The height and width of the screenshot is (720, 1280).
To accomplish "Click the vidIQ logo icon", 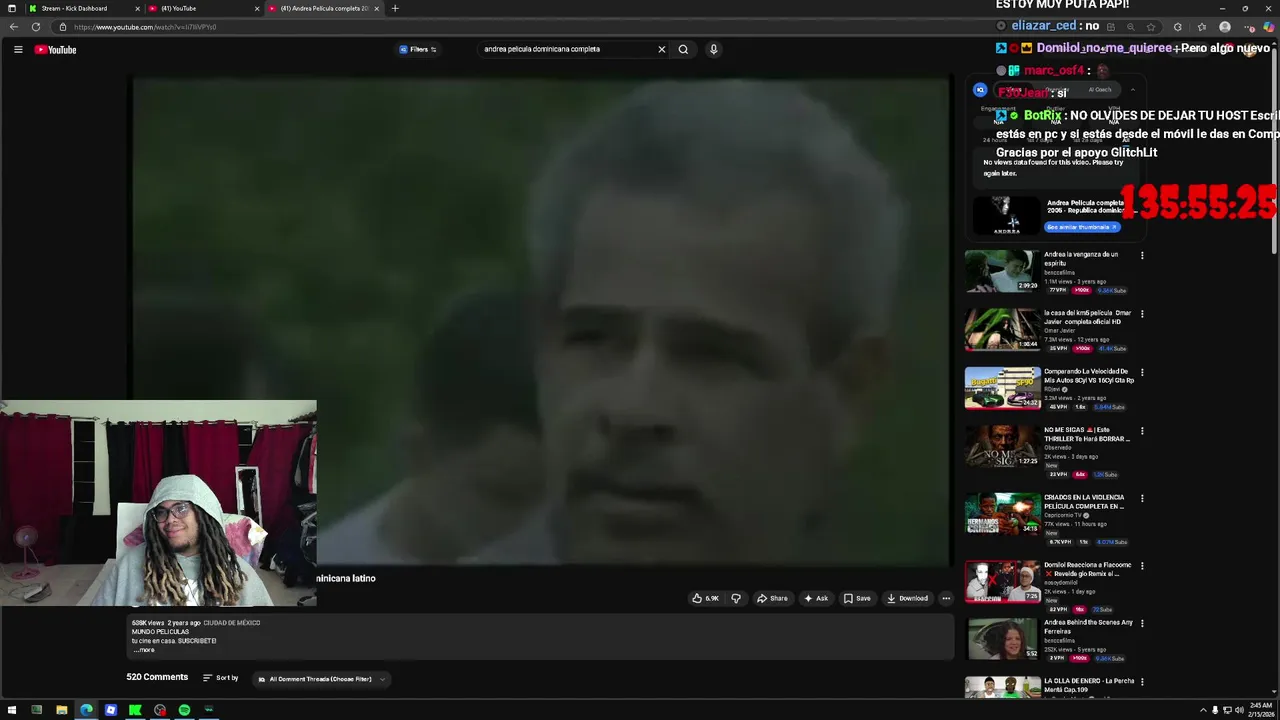I will (980, 90).
